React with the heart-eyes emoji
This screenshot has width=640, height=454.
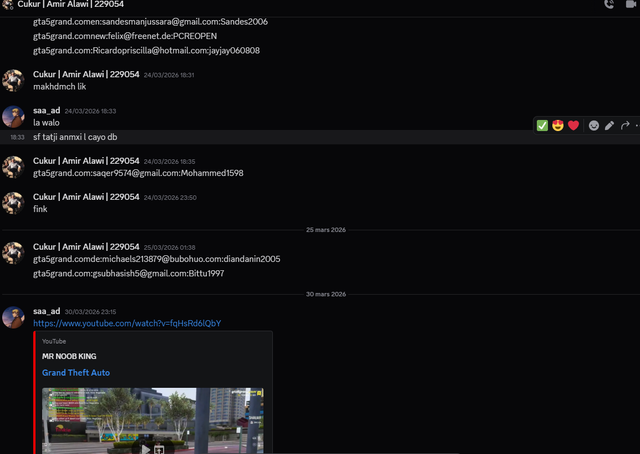558,125
